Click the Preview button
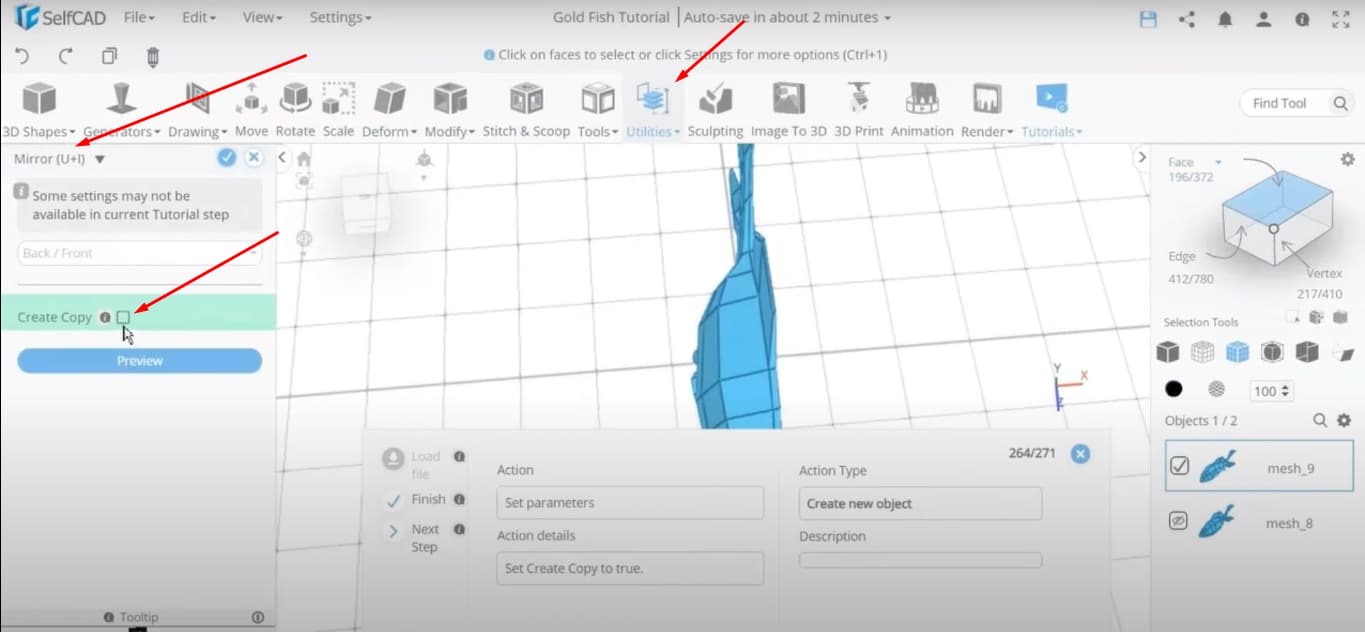 point(138,360)
